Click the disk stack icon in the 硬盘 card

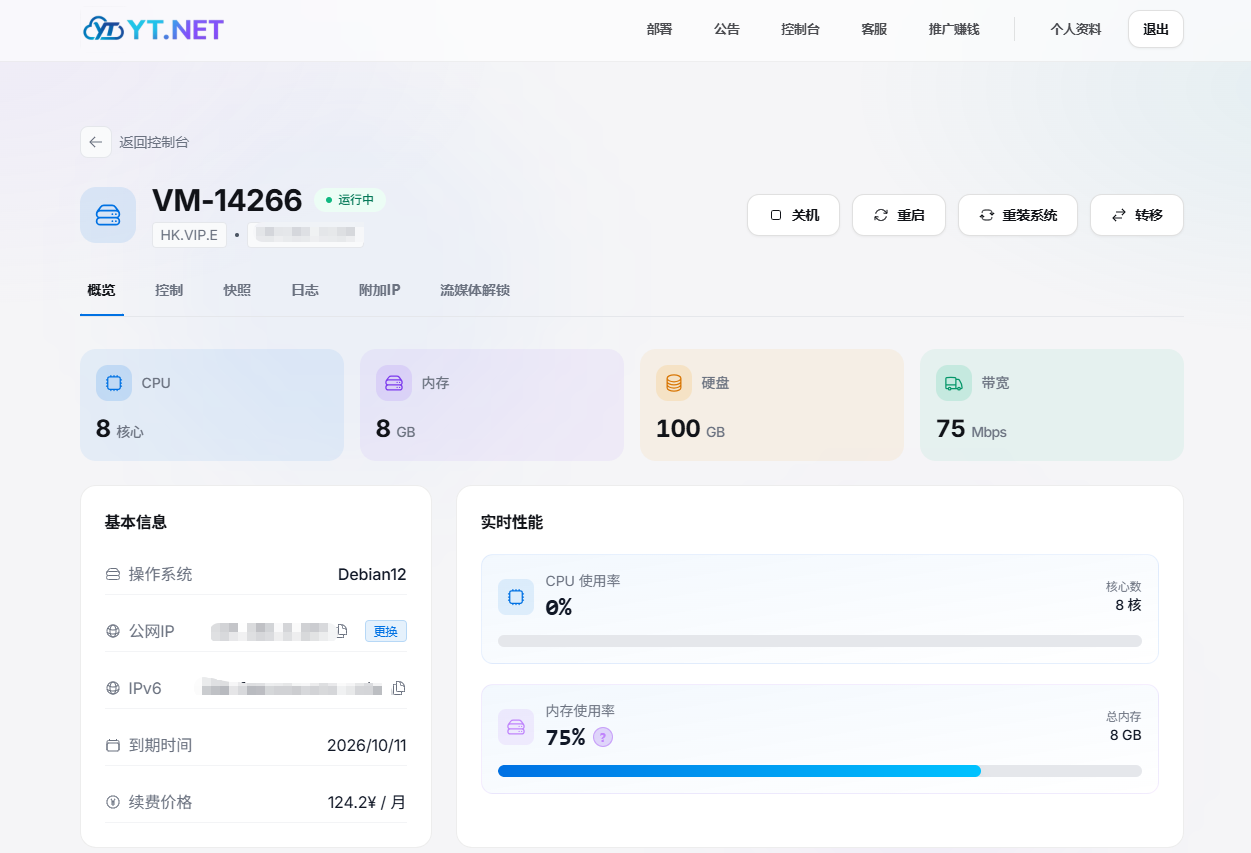click(x=674, y=383)
